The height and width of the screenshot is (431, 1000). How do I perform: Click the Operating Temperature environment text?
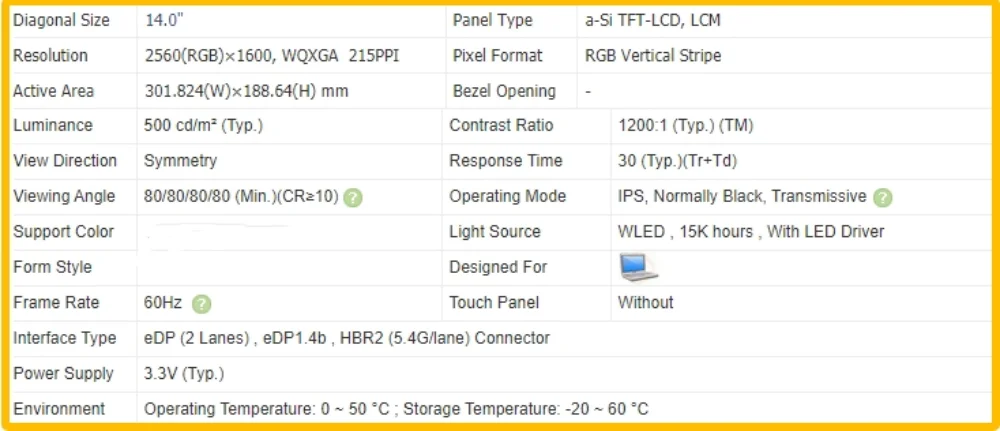tap(396, 409)
